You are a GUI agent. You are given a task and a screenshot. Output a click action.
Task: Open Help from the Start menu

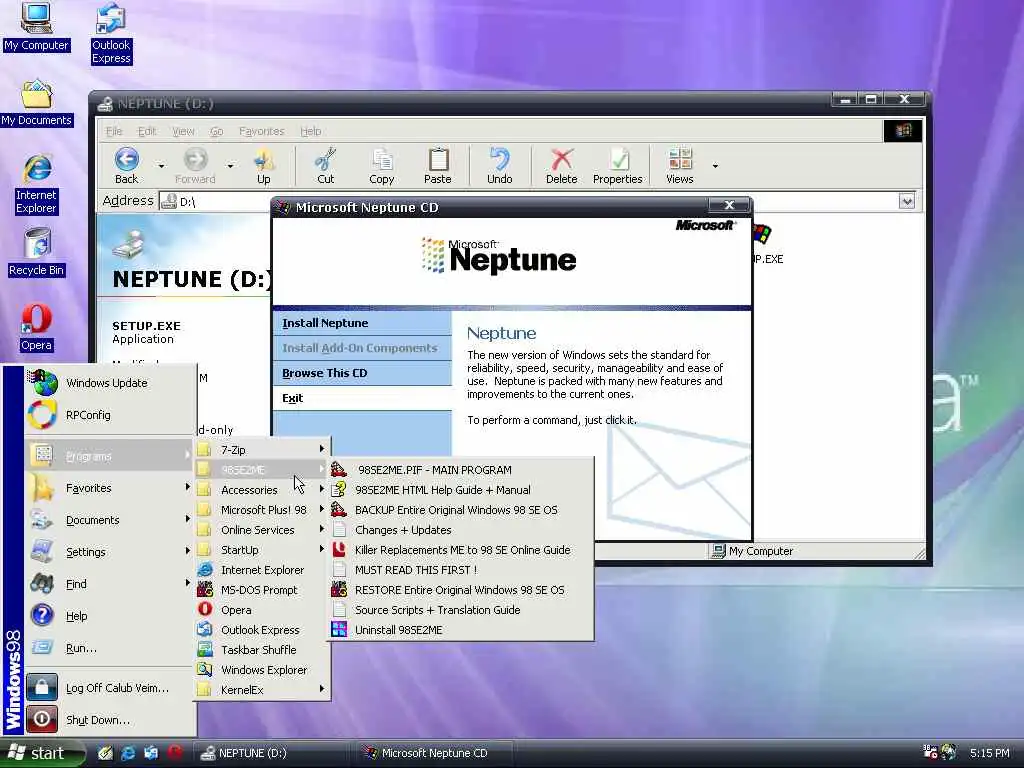110,616
